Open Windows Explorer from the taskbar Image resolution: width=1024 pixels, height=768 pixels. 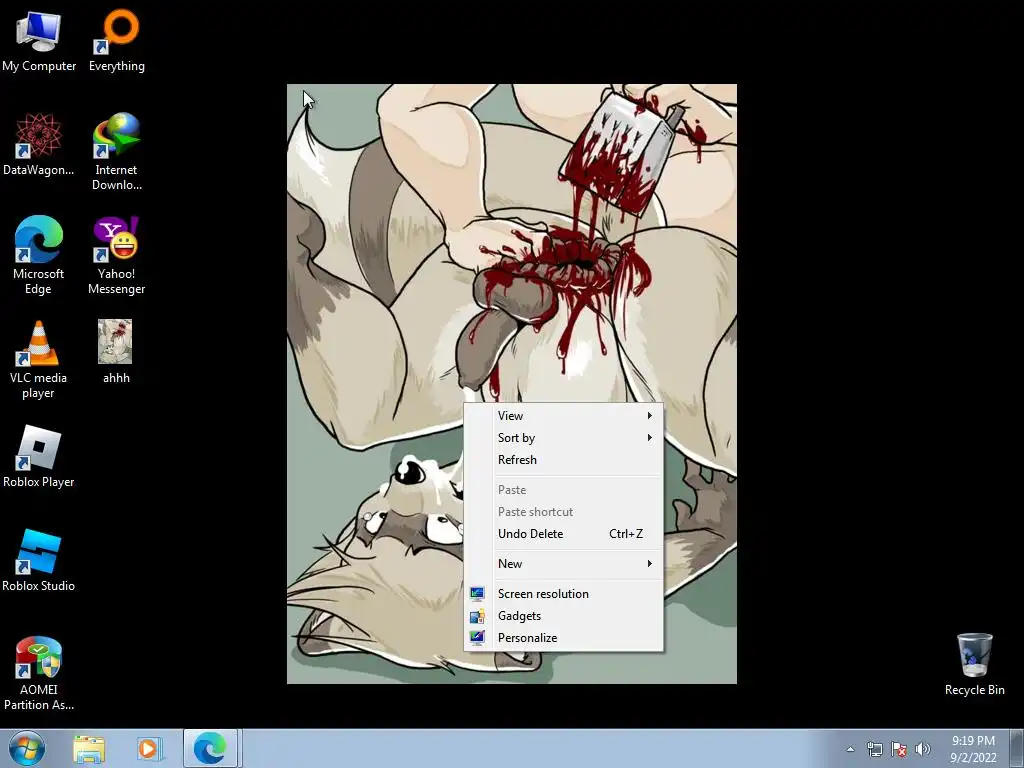click(89, 749)
